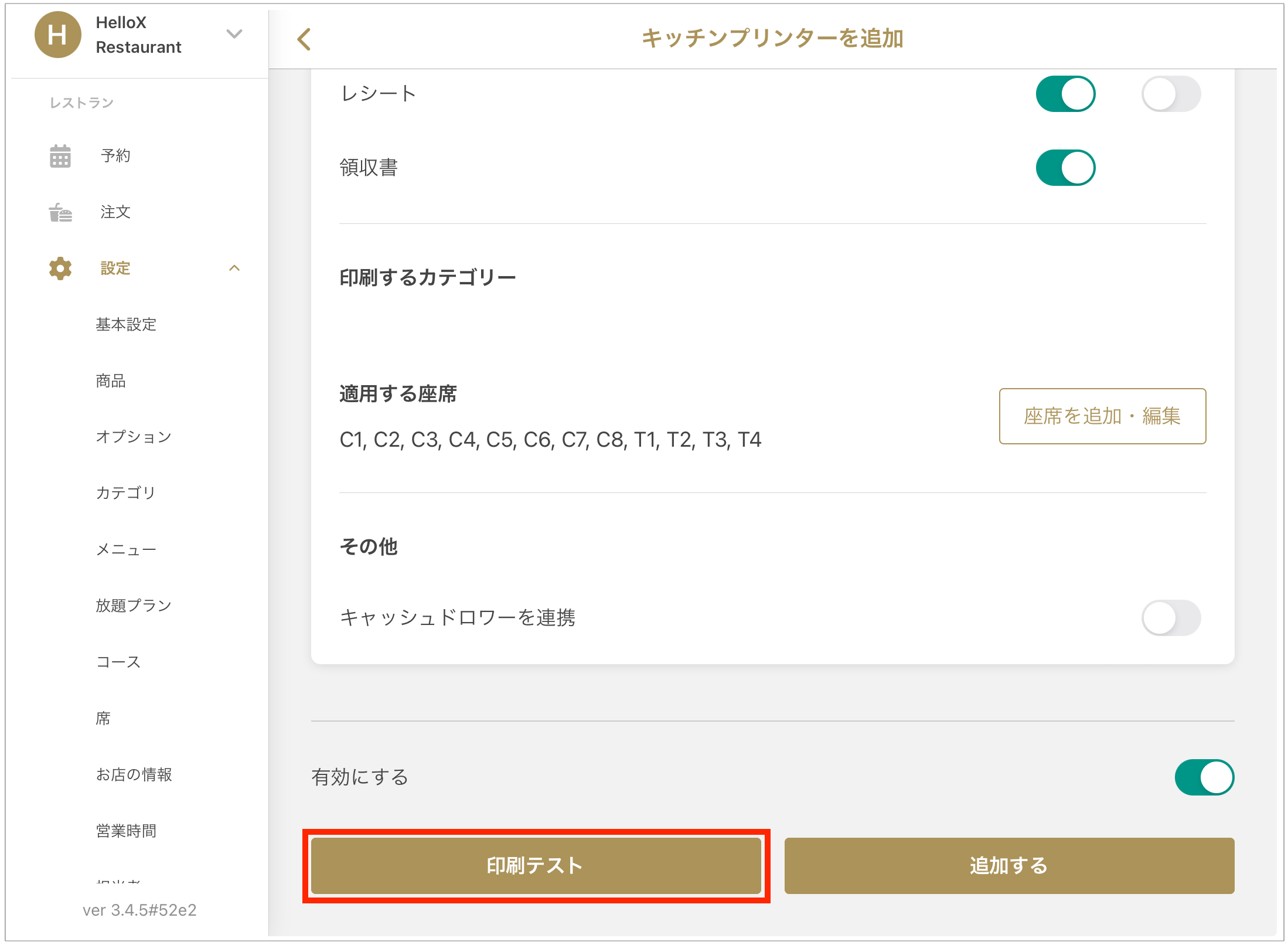
Task: Enable キャッシュドロワーを連携 switch
Action: (x=1170, y=617)
